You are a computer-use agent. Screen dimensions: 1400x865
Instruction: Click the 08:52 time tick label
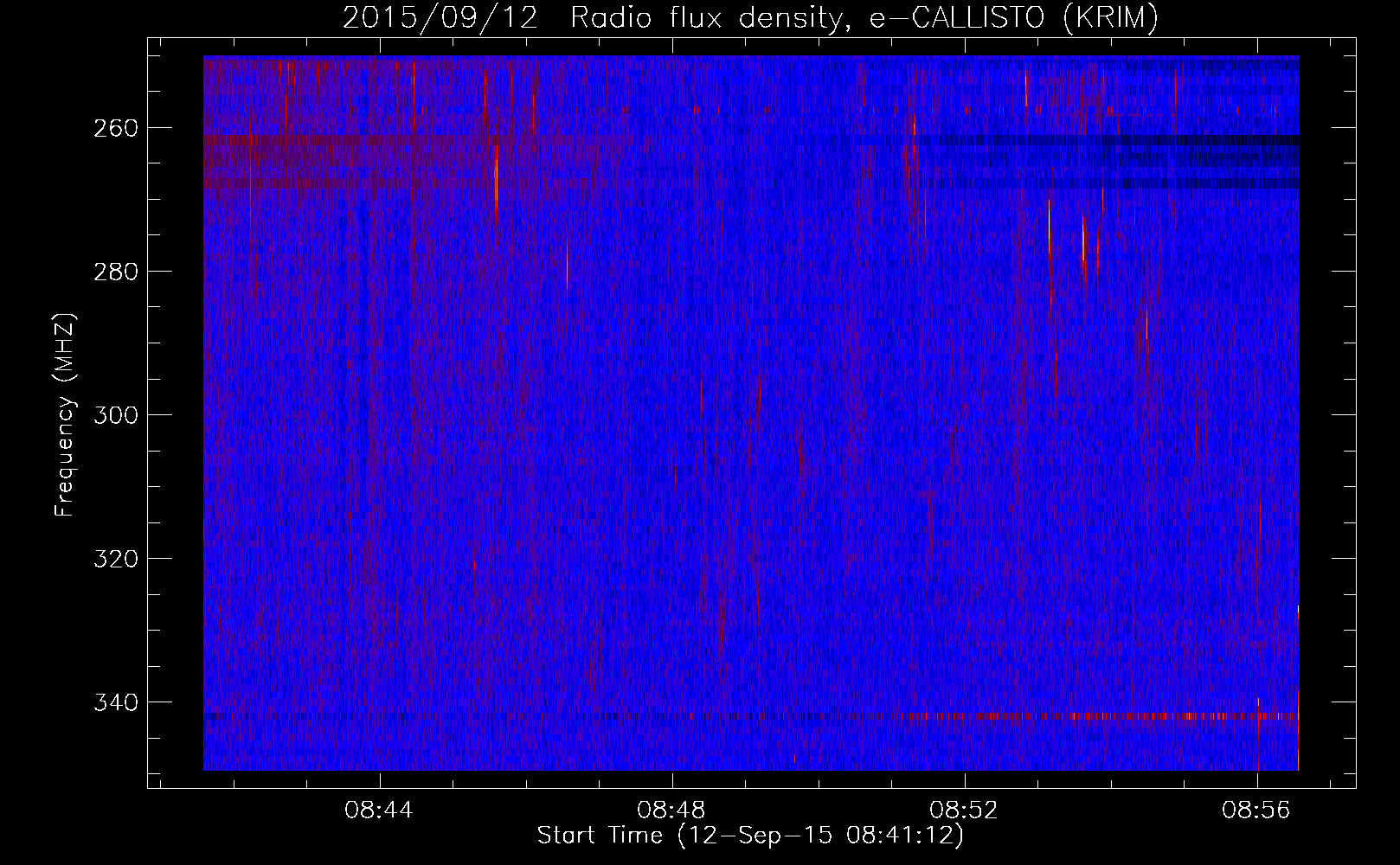964,811
